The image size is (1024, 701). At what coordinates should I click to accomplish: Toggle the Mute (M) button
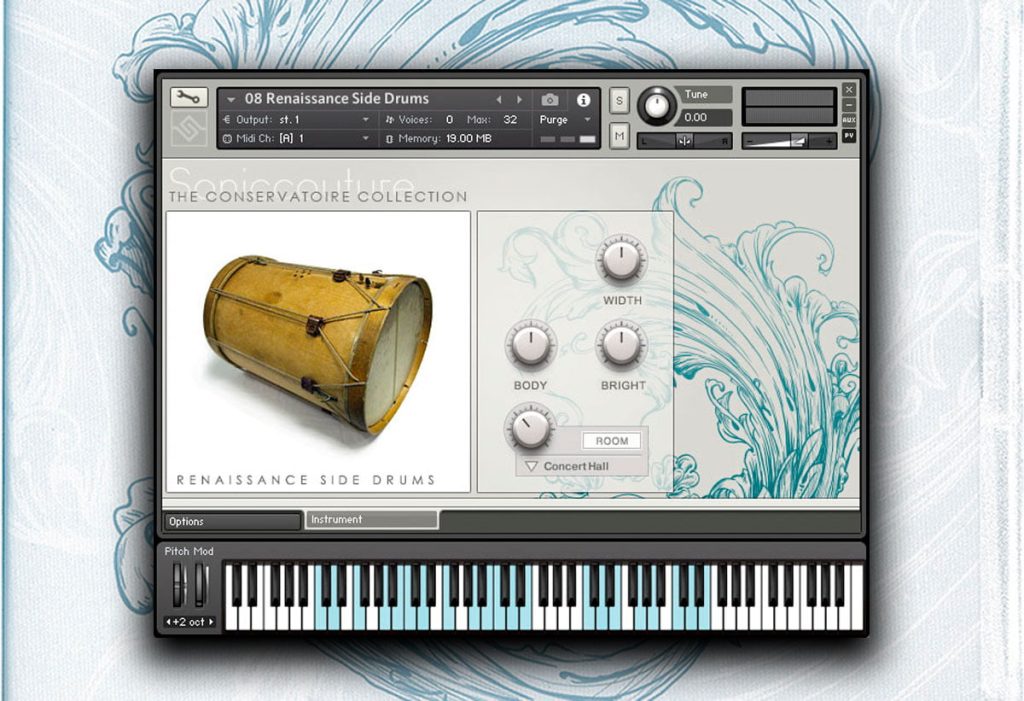click(x=619, y=136)
